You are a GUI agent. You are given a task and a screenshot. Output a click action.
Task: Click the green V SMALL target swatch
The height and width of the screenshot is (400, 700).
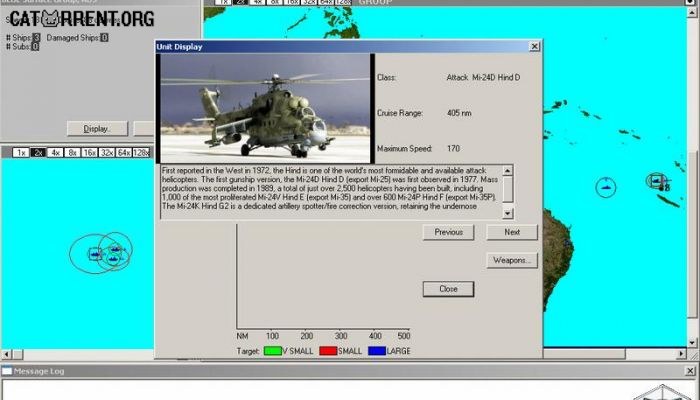click(x=272, y=351)
